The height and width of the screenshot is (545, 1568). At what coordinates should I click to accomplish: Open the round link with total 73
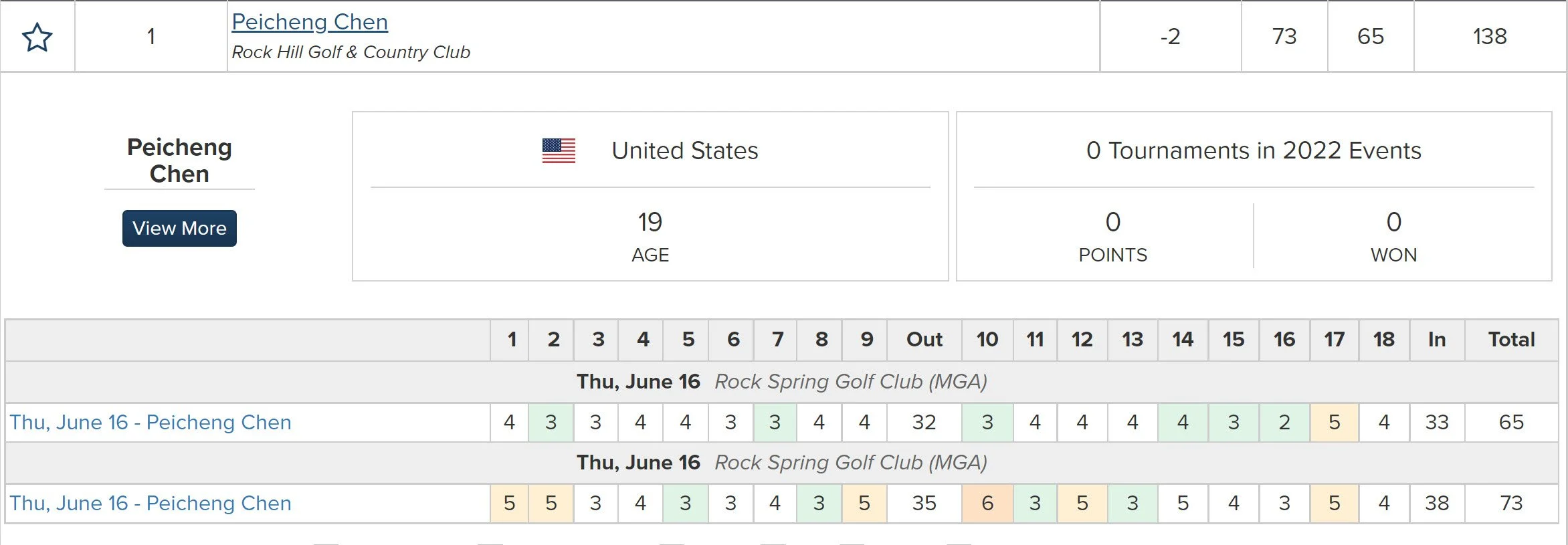click(x=151, y=504)
